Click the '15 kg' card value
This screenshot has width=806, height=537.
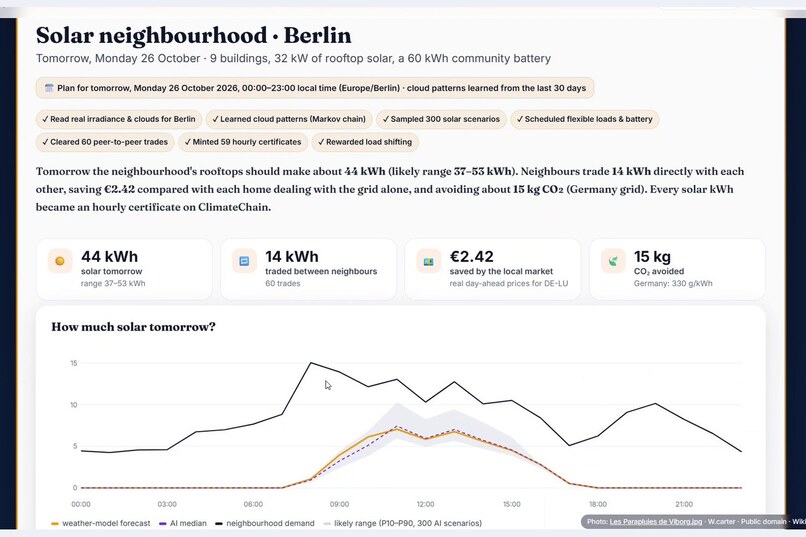coord(652,256)
